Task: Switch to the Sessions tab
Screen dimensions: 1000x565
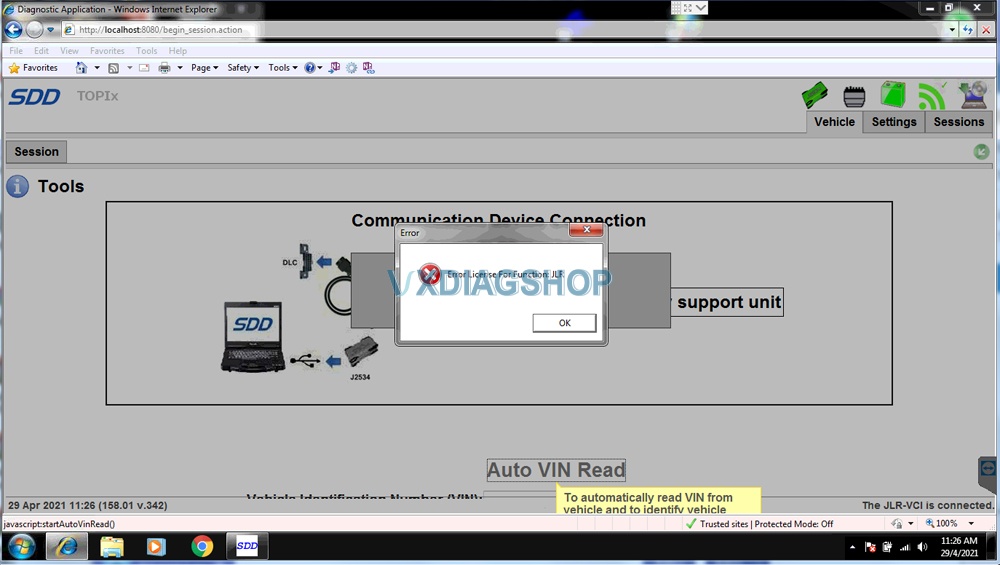Action: click(959, 122)
